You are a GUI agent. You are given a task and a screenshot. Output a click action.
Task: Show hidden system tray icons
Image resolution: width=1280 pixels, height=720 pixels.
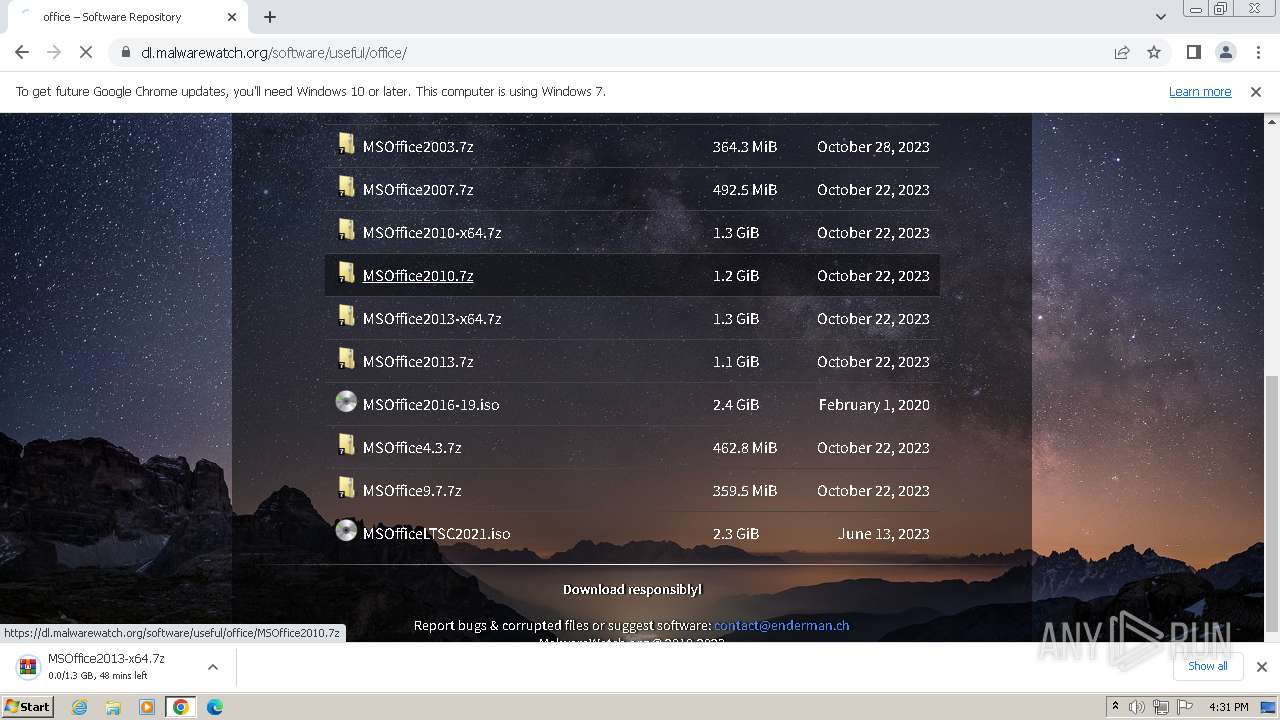1115,707
